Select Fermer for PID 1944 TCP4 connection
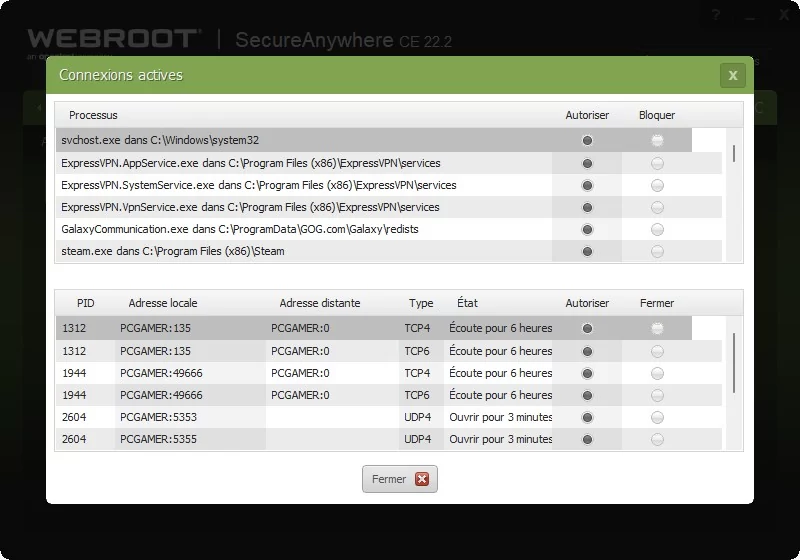800x560 pixels. (657, 373)
